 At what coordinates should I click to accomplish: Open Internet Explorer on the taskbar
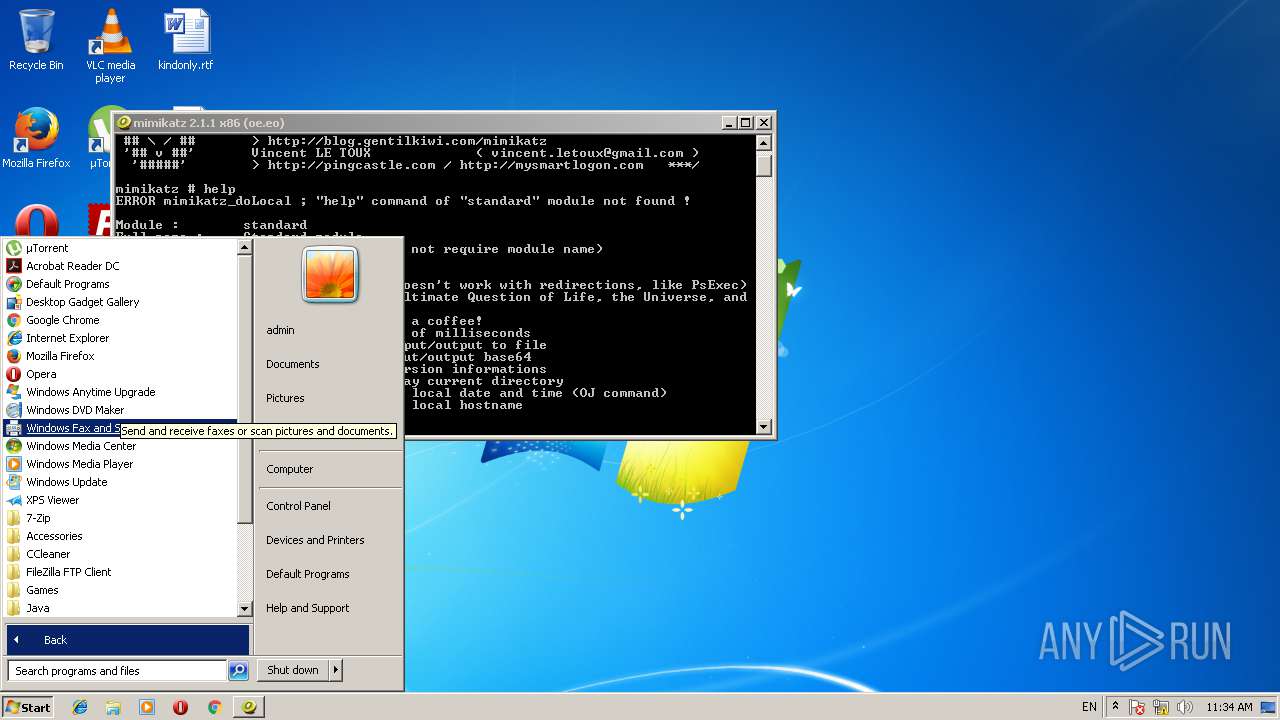80,707
